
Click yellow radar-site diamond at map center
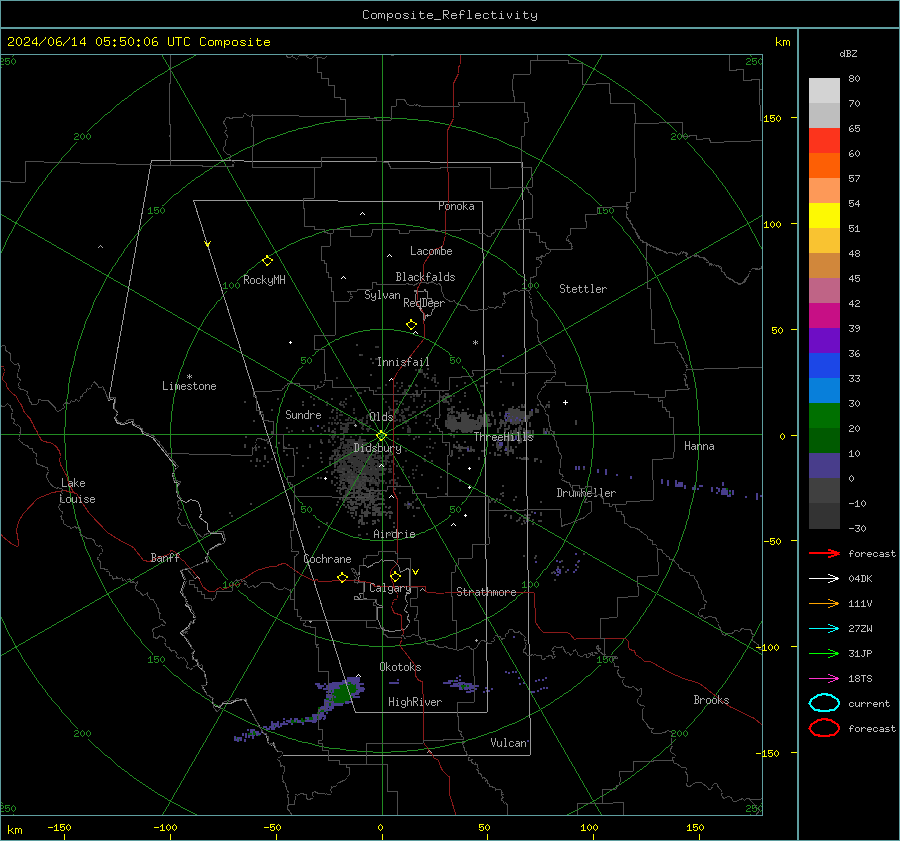click(381, 436)
